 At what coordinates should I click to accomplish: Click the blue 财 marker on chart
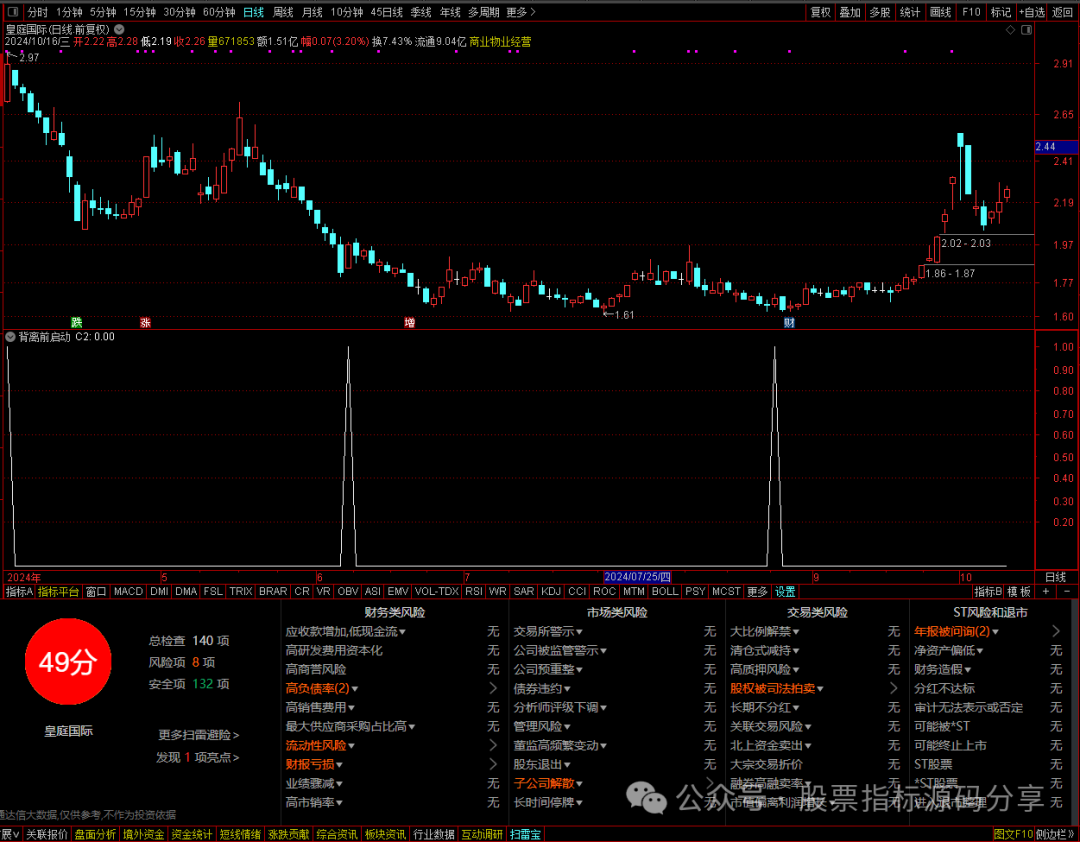pyautogui.click(x=789, y=322)
